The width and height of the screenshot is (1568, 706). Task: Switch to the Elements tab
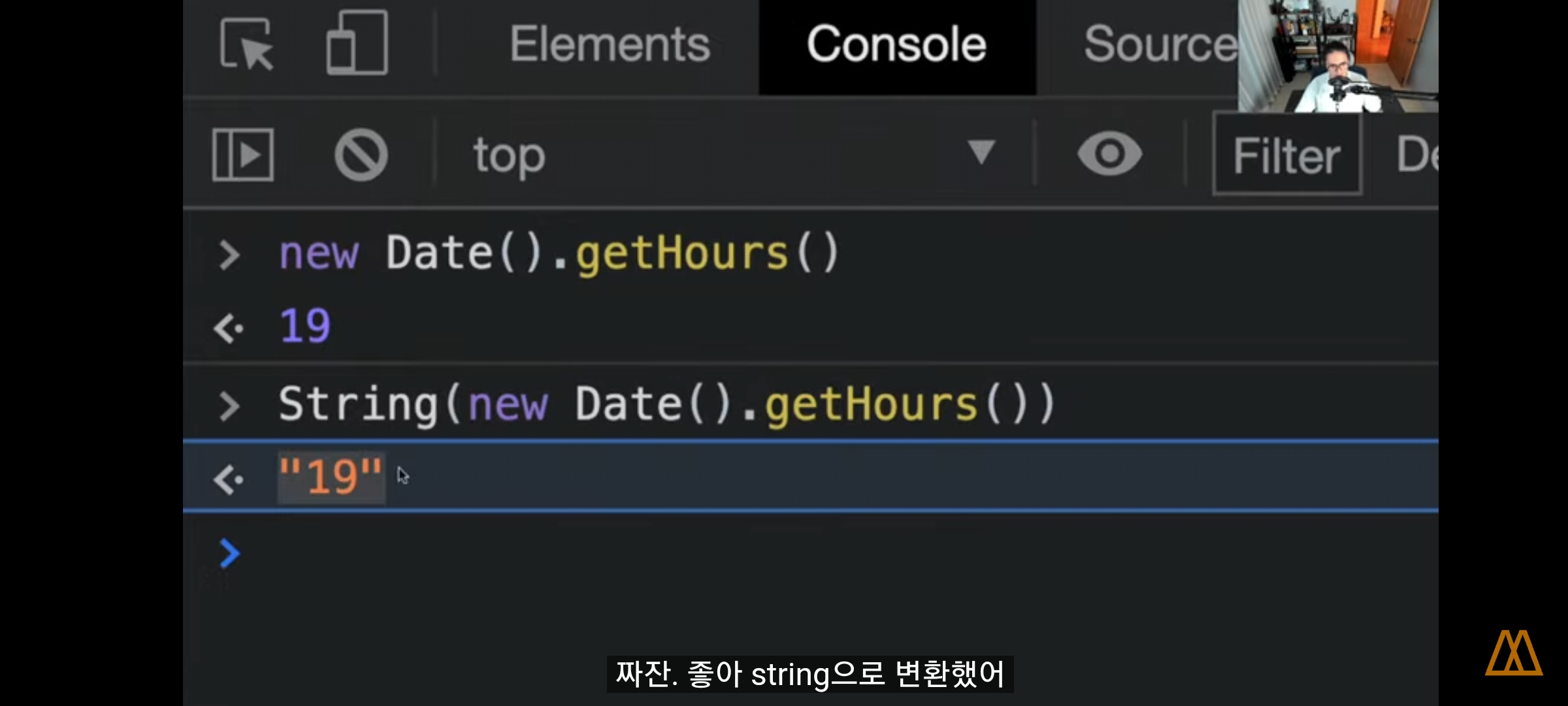tap(610, 44)
